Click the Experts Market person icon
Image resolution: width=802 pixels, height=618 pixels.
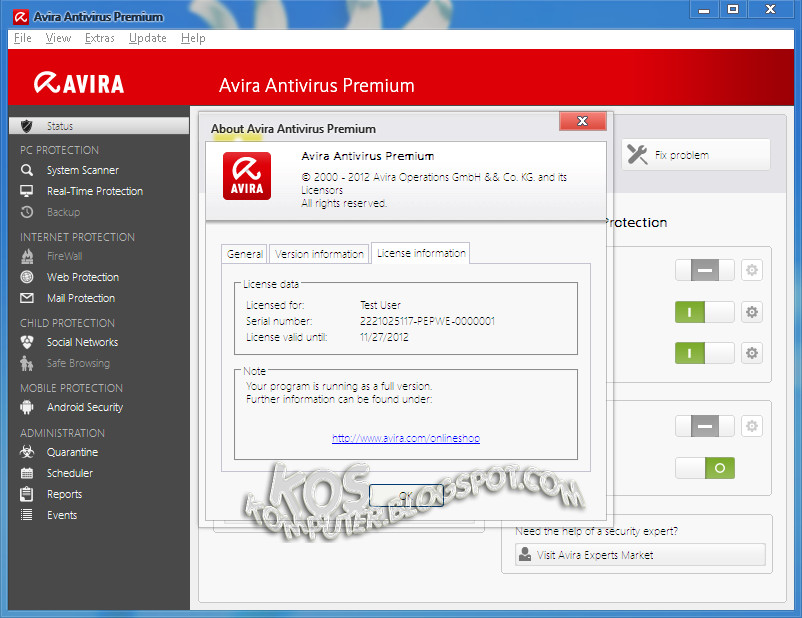click(525, 555)
